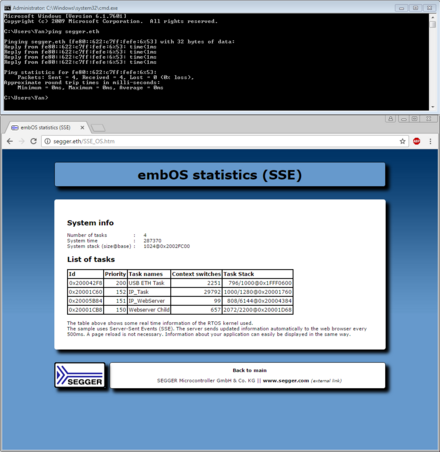
Task: Click the Context switches column header
Action: pos(196,274)
